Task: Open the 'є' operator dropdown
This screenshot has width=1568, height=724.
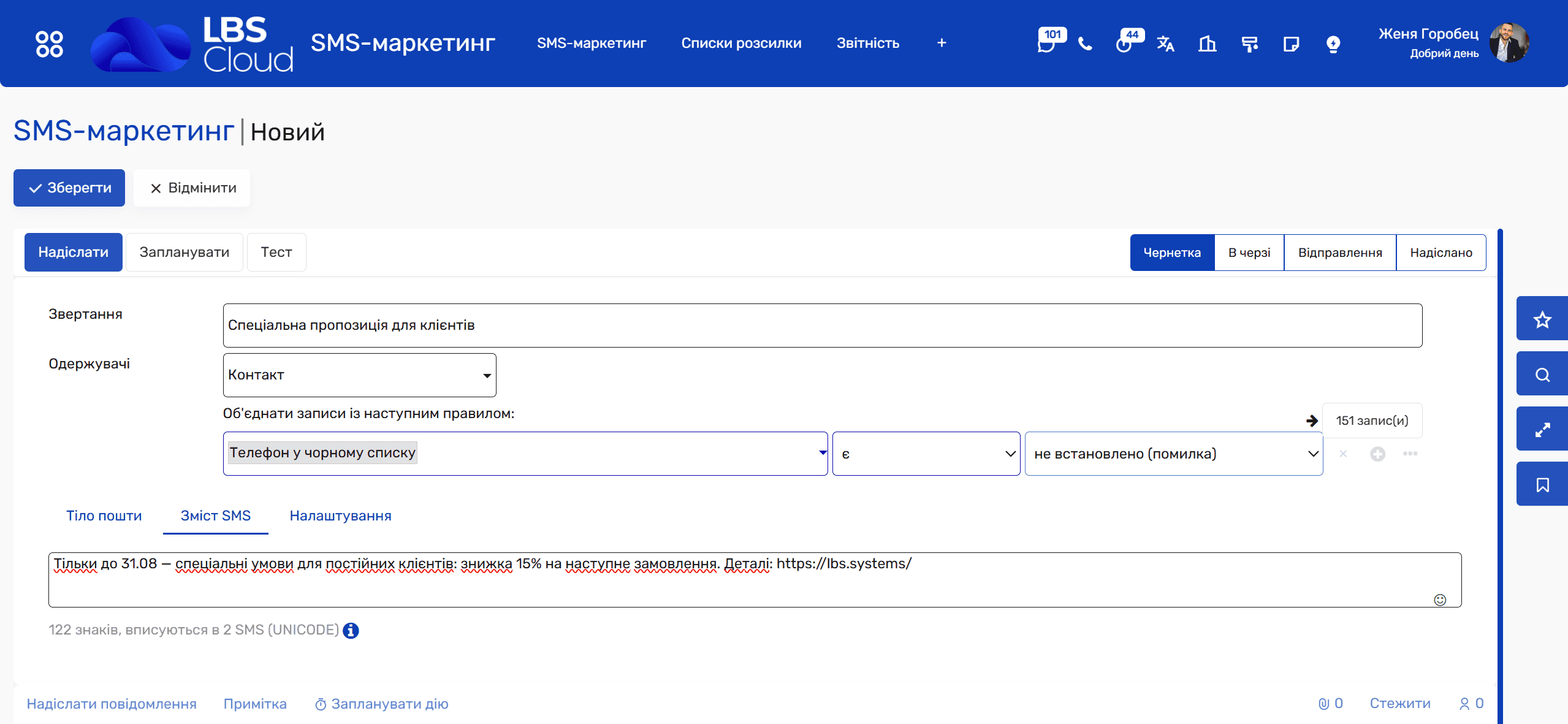Action: pos(926,454)
